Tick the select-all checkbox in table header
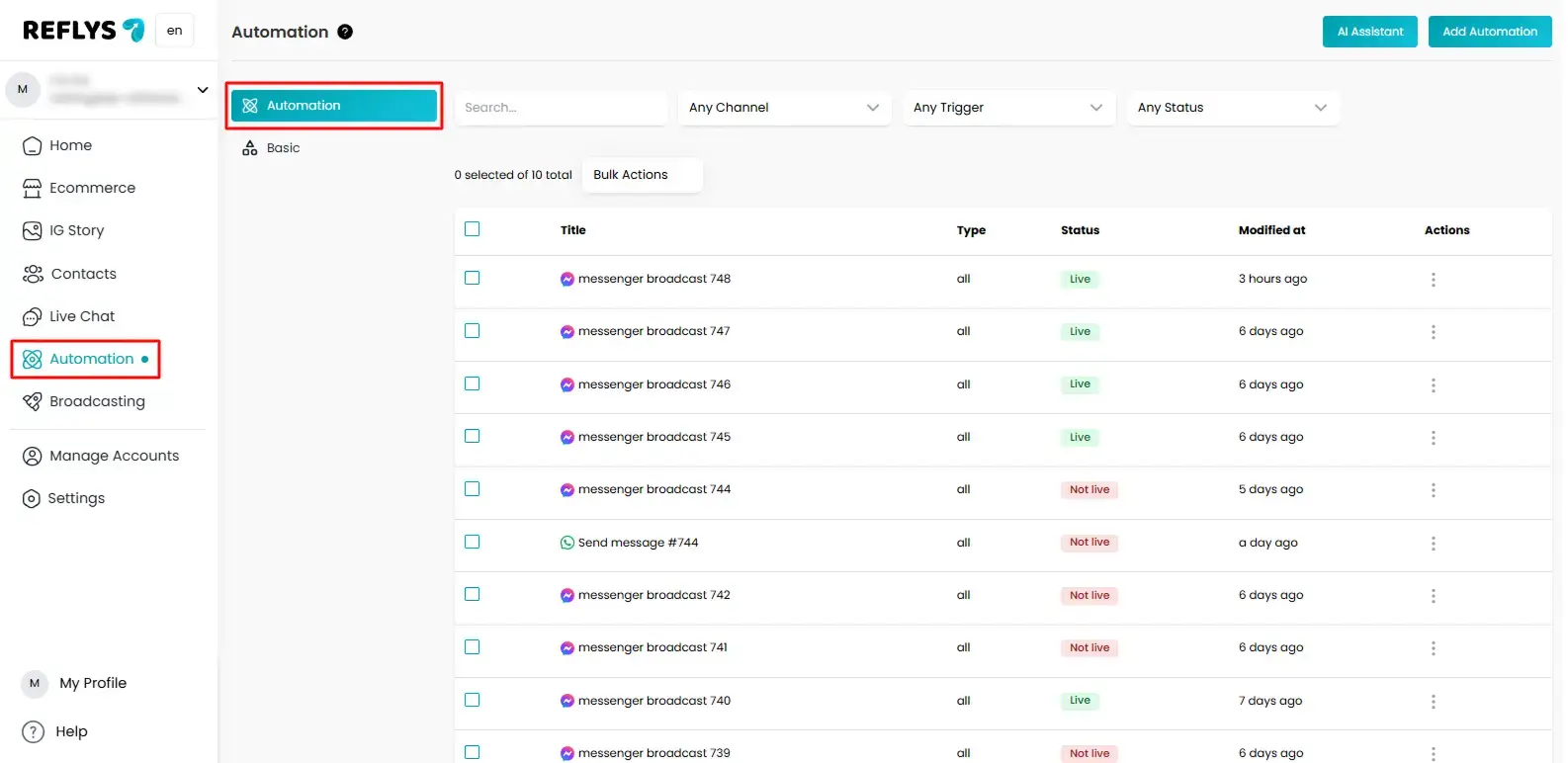 pyautogui.click(x=473, y=229)
